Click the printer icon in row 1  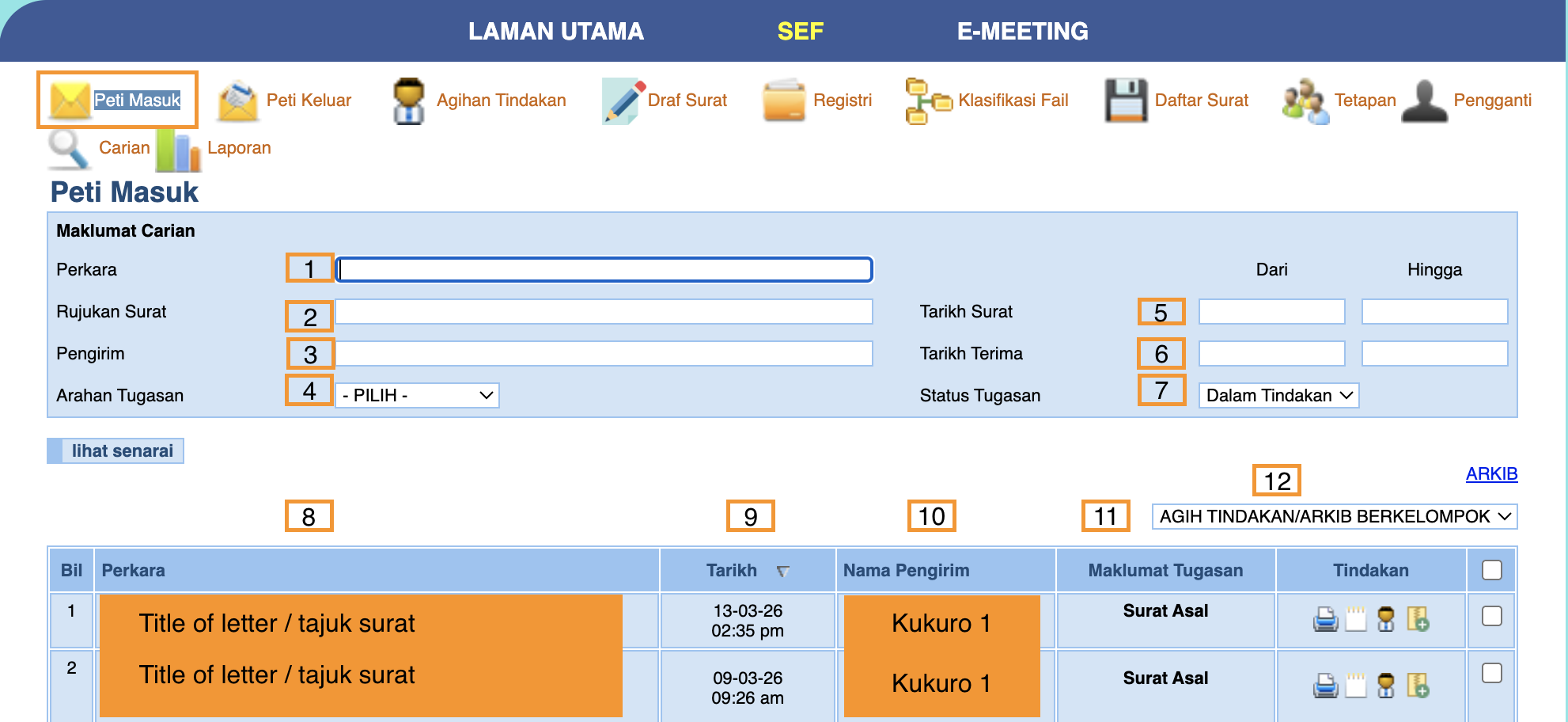[1325, 619]
